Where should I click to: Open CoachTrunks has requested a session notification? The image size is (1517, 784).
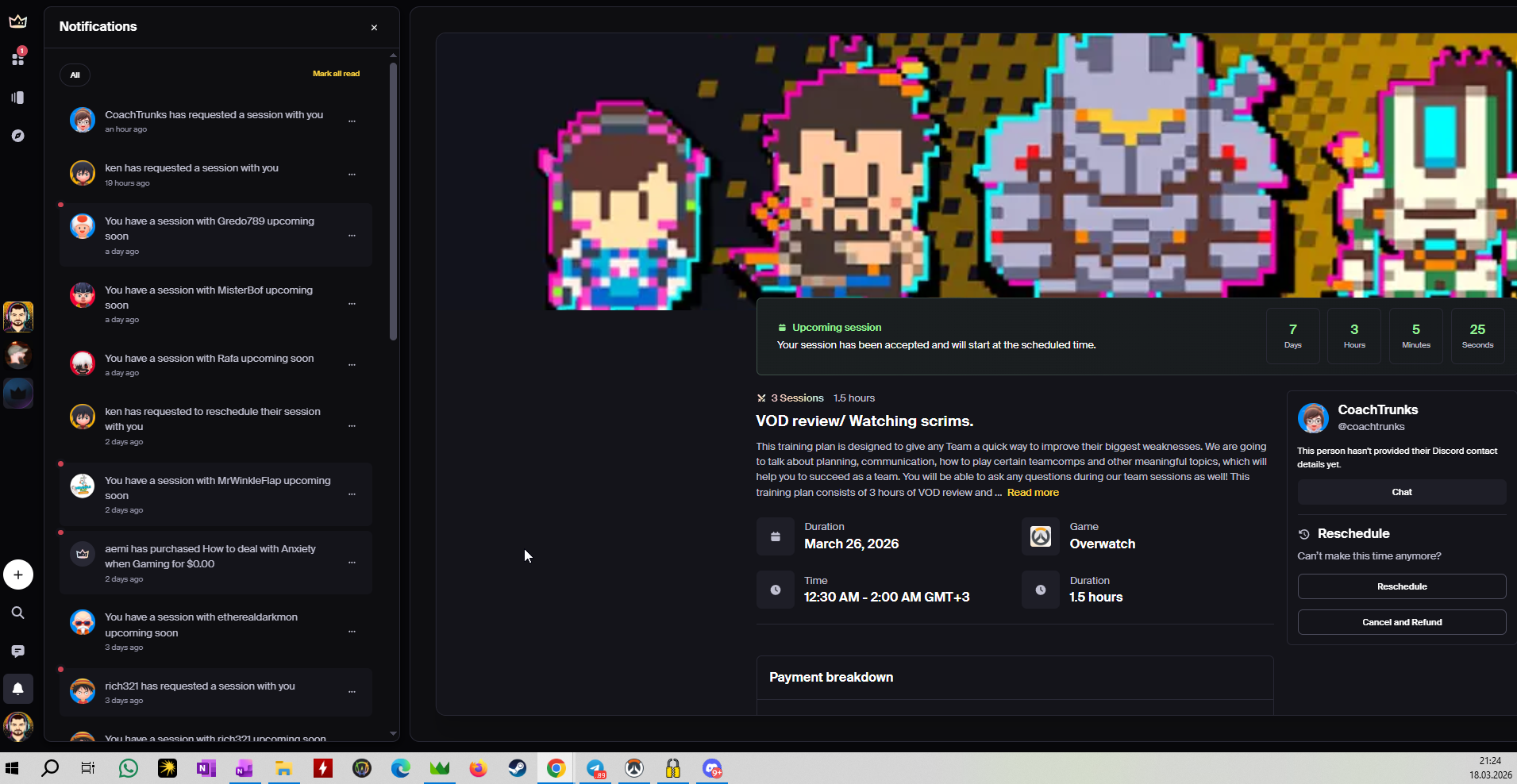[x=216, y=121]
